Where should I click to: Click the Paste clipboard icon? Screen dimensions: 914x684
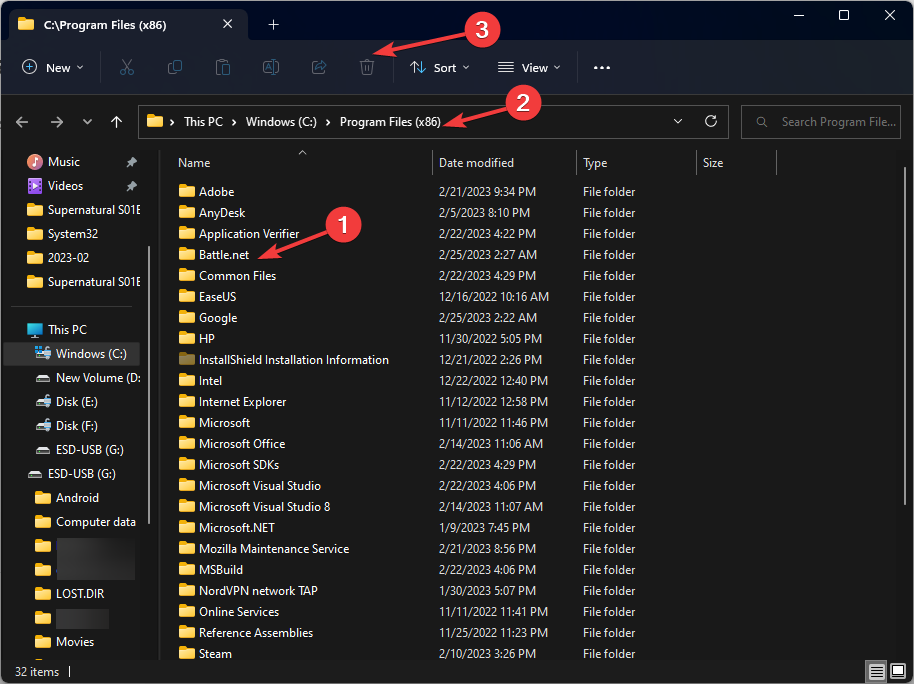point(223,68)
